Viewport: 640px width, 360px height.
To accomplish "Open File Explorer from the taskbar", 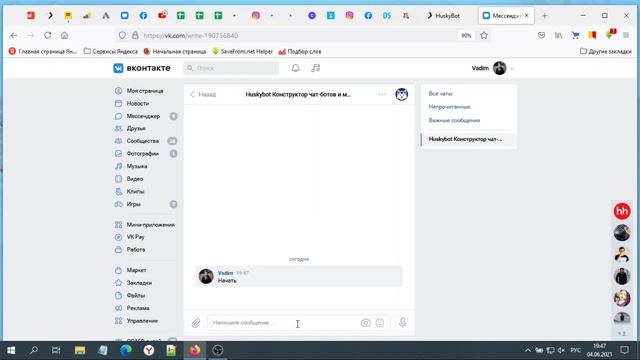I will click(x=80, y=350).
